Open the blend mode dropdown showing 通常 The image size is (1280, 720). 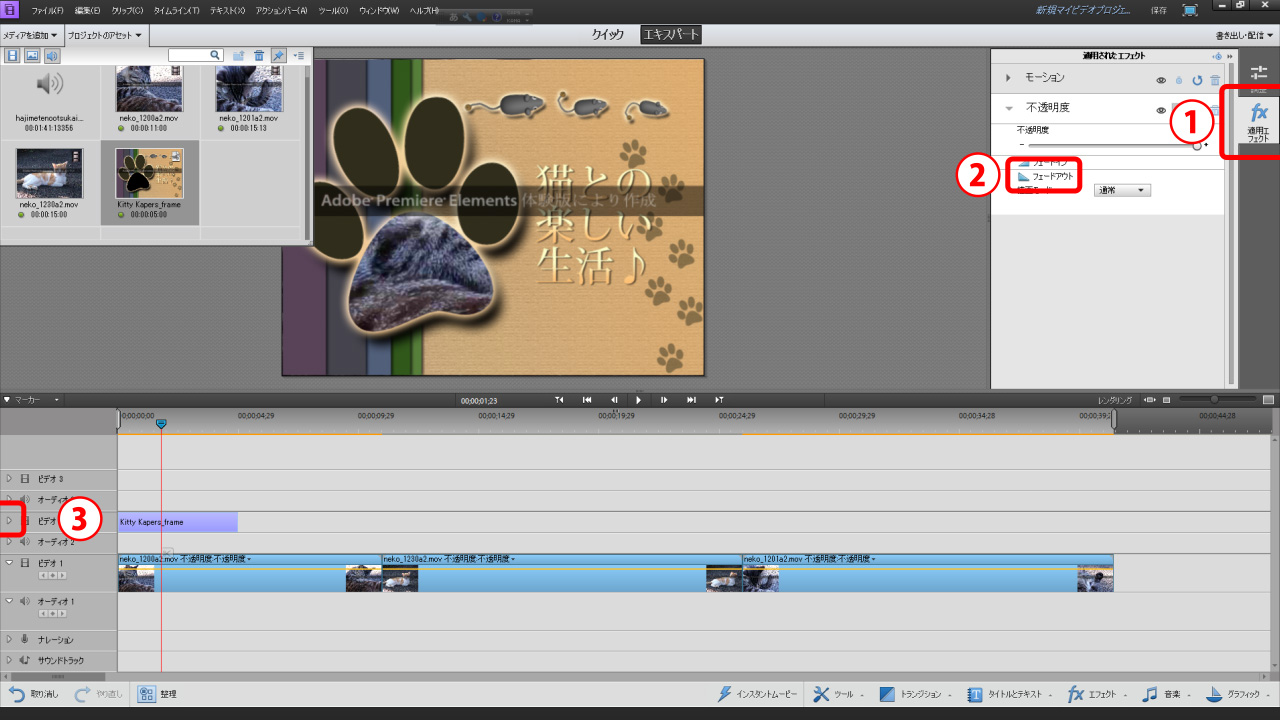click(1122, 190)
